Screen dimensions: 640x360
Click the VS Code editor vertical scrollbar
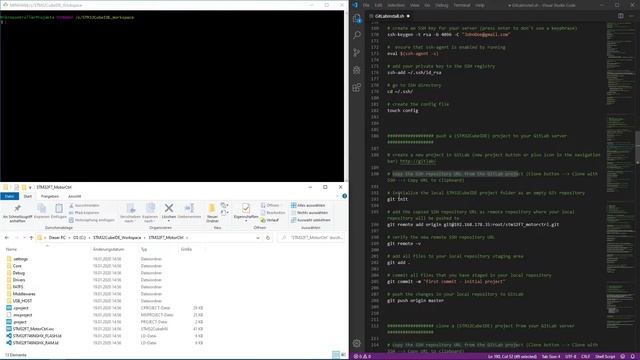pos(637,147)
